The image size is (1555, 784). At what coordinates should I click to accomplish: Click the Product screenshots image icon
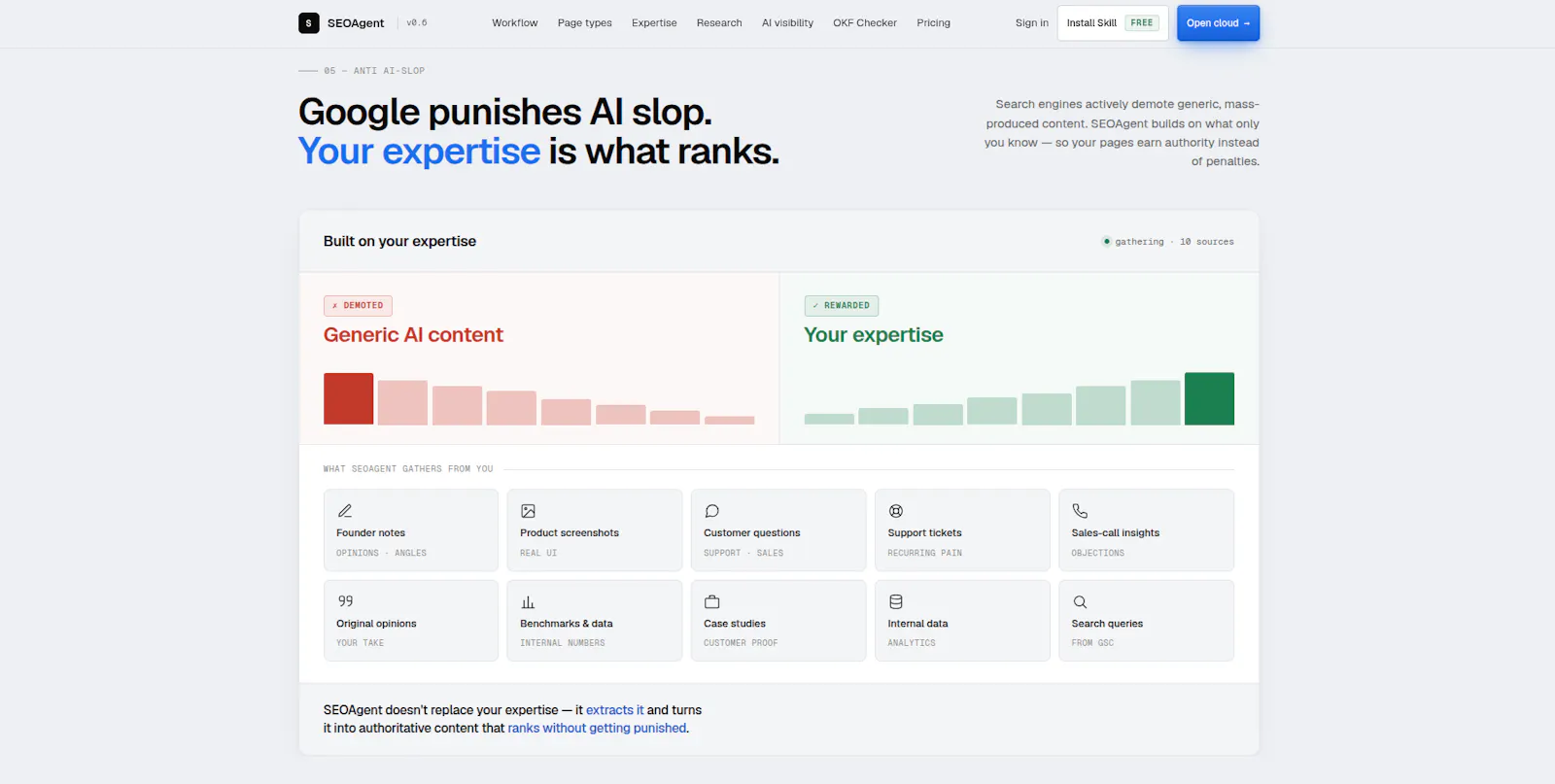(x=529, y=511)
